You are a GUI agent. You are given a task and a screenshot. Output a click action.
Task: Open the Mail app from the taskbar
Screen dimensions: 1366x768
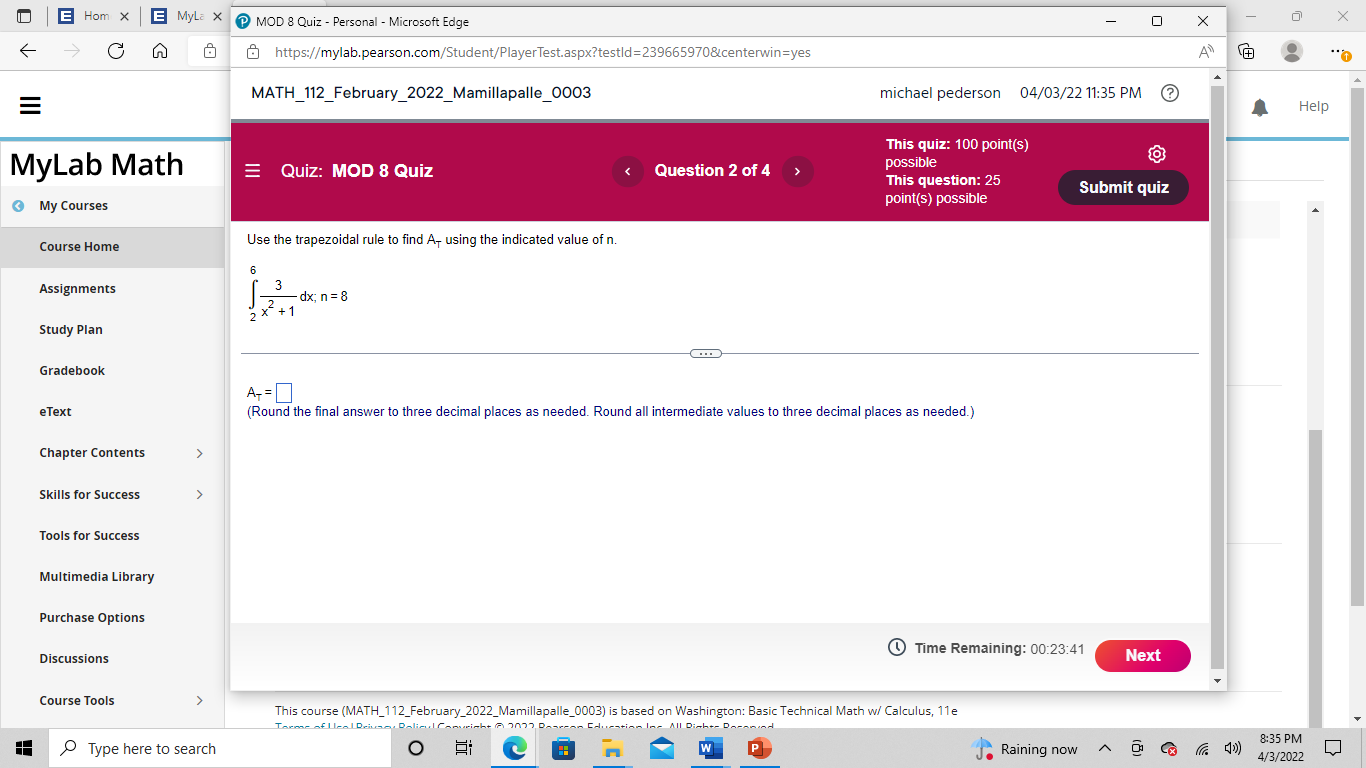(661, 748)
